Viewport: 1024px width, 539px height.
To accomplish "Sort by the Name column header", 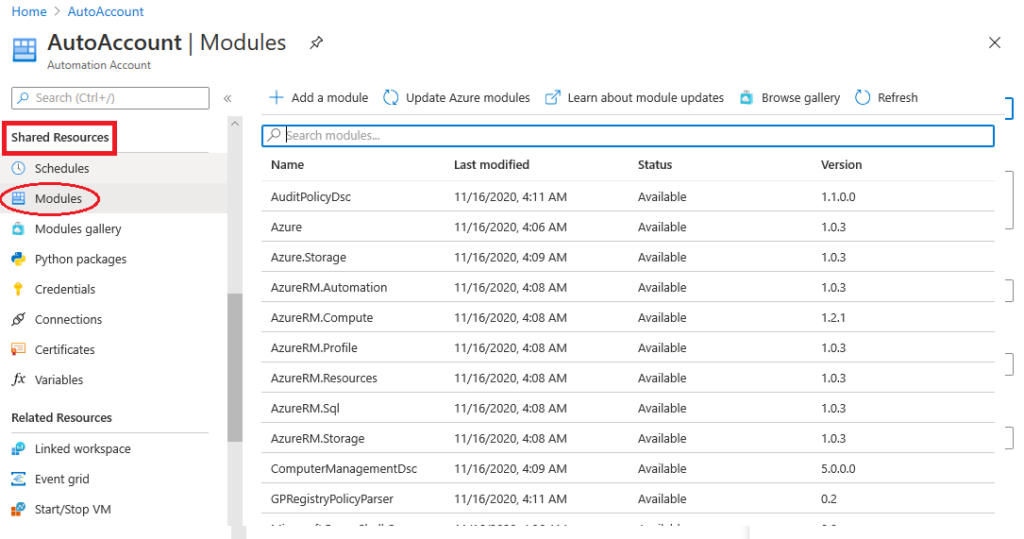I will coord(287,165).
